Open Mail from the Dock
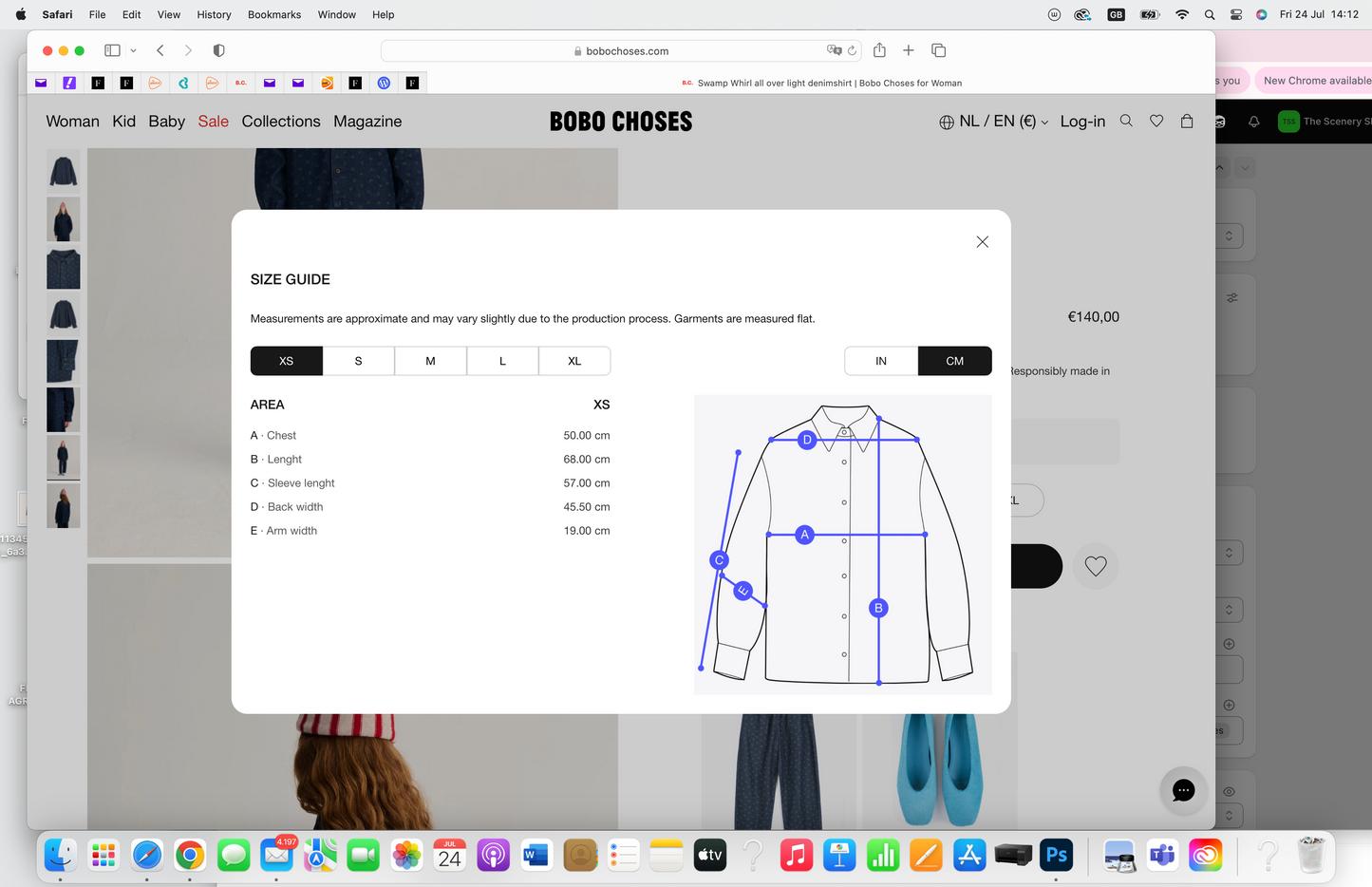This screenshot has width=1372, height=887. click(x=276, y=856)
